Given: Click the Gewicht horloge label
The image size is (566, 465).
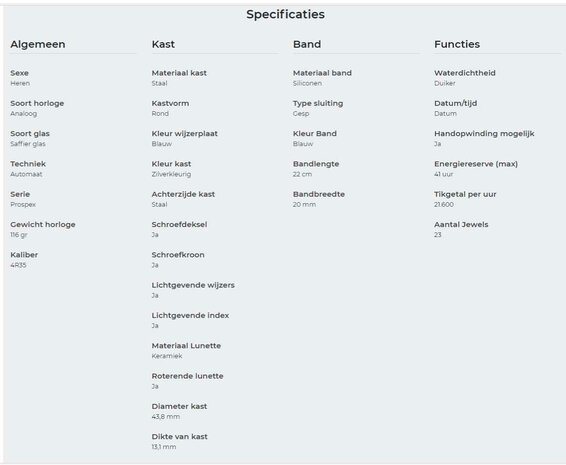Looking at the screenshot, I should coord(43,225).
